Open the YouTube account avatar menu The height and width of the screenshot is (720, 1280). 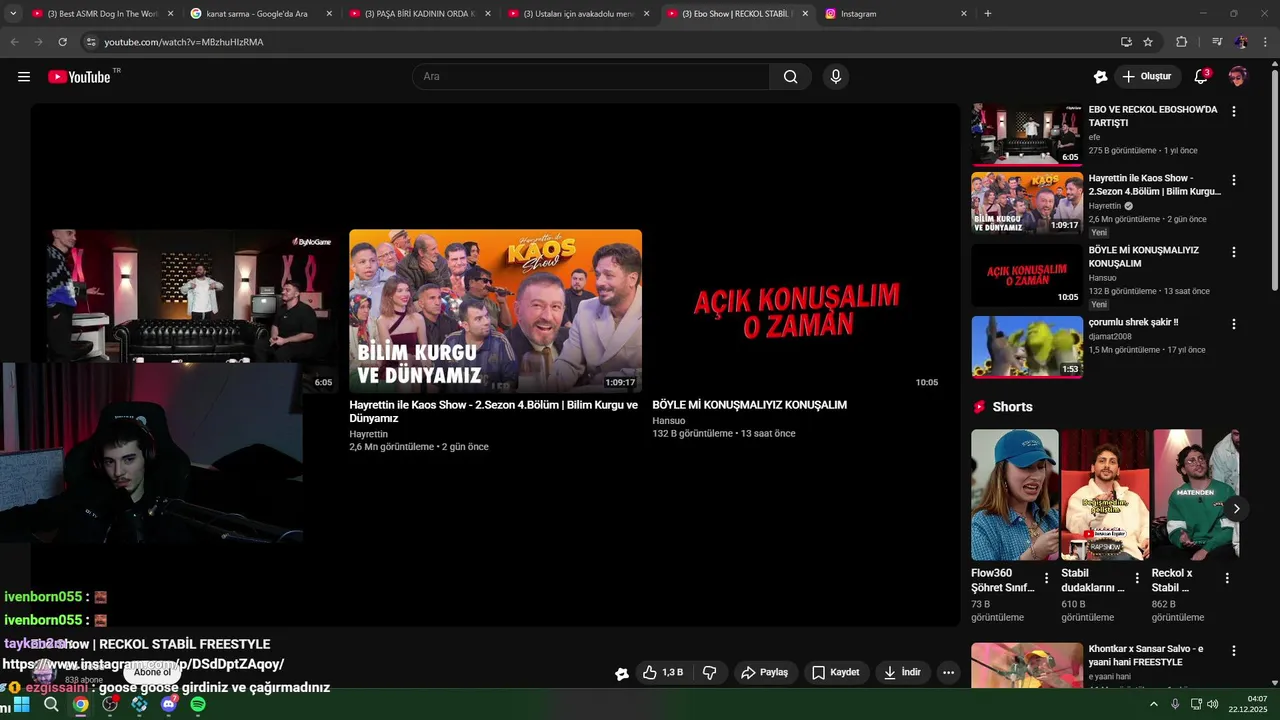coord(1238,77)
